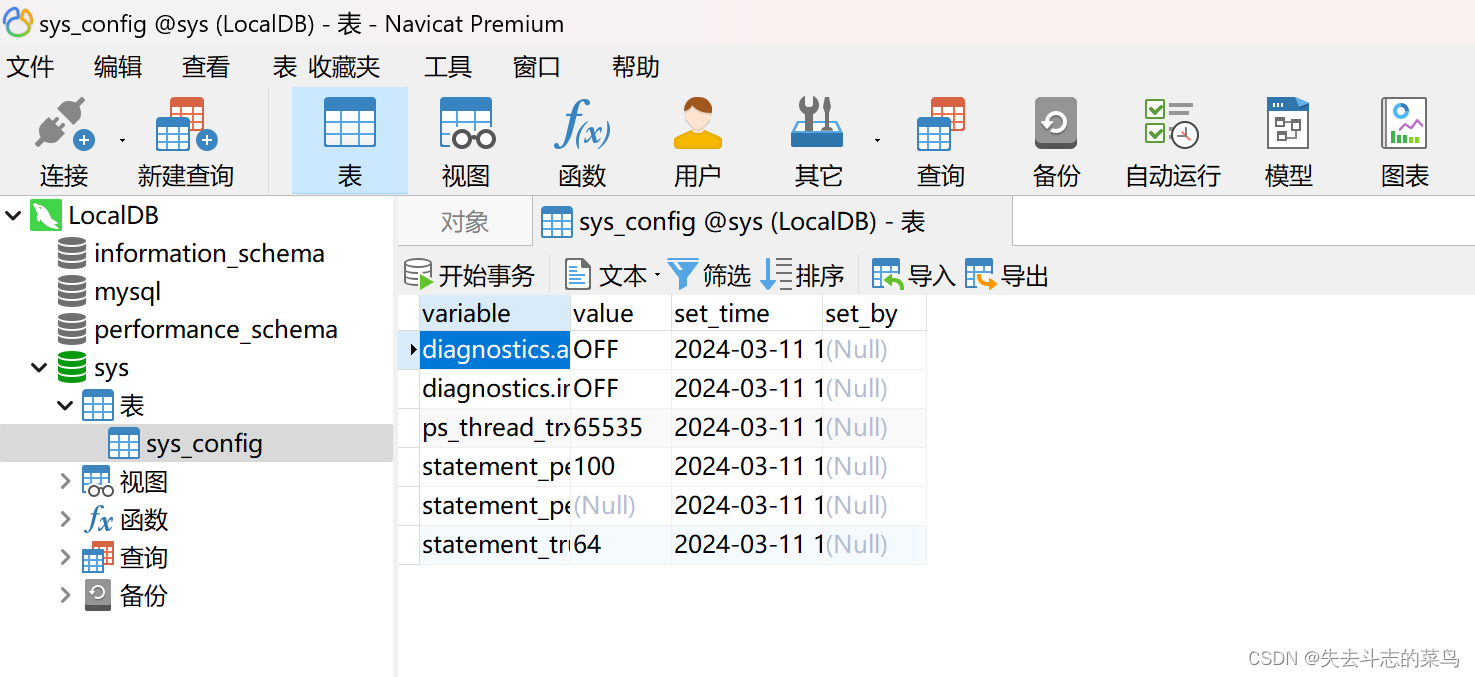Select the 函数 (Functions) toolbar icon

click(x=581, y=140)
